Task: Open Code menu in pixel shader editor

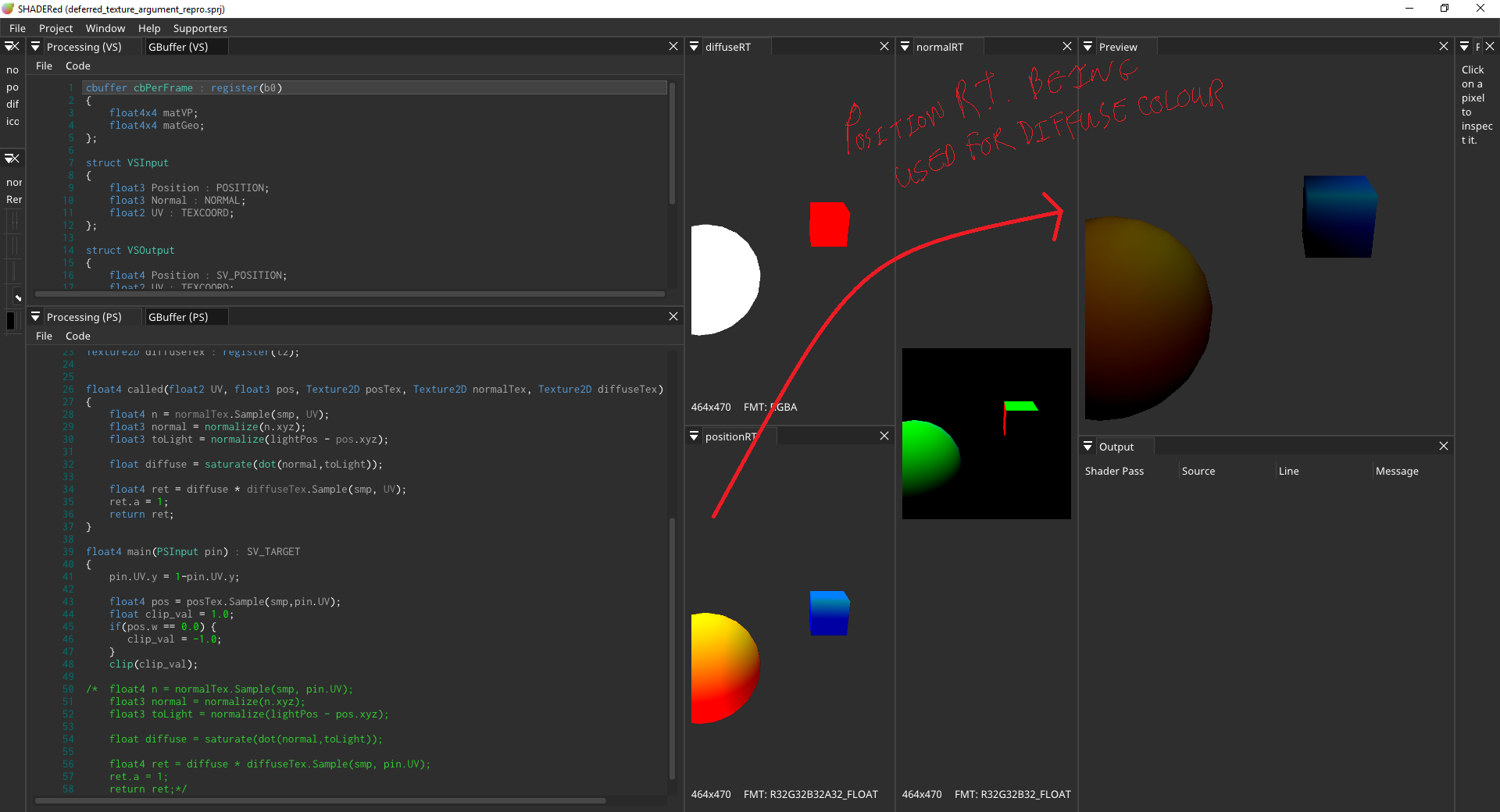Action: pos(78,336)
